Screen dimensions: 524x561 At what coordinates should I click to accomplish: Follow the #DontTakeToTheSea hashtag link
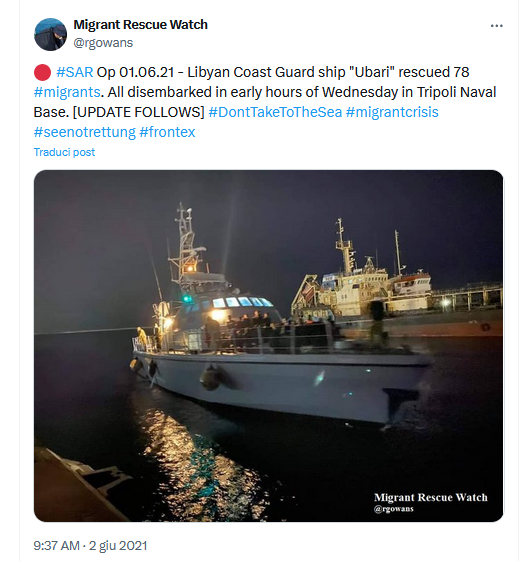(275, 112)
